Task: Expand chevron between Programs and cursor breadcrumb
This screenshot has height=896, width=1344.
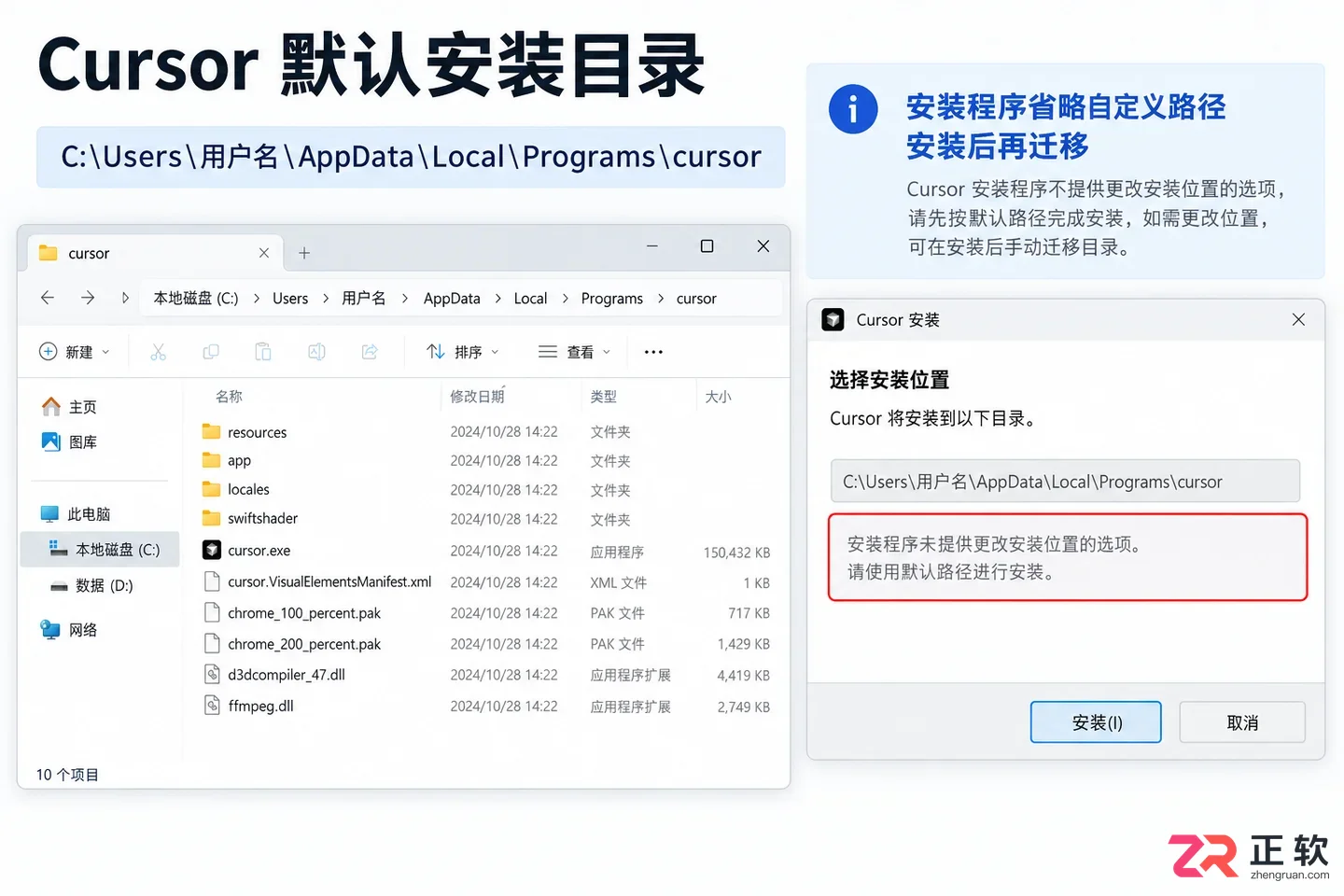Action: click(x=661, y=299)
